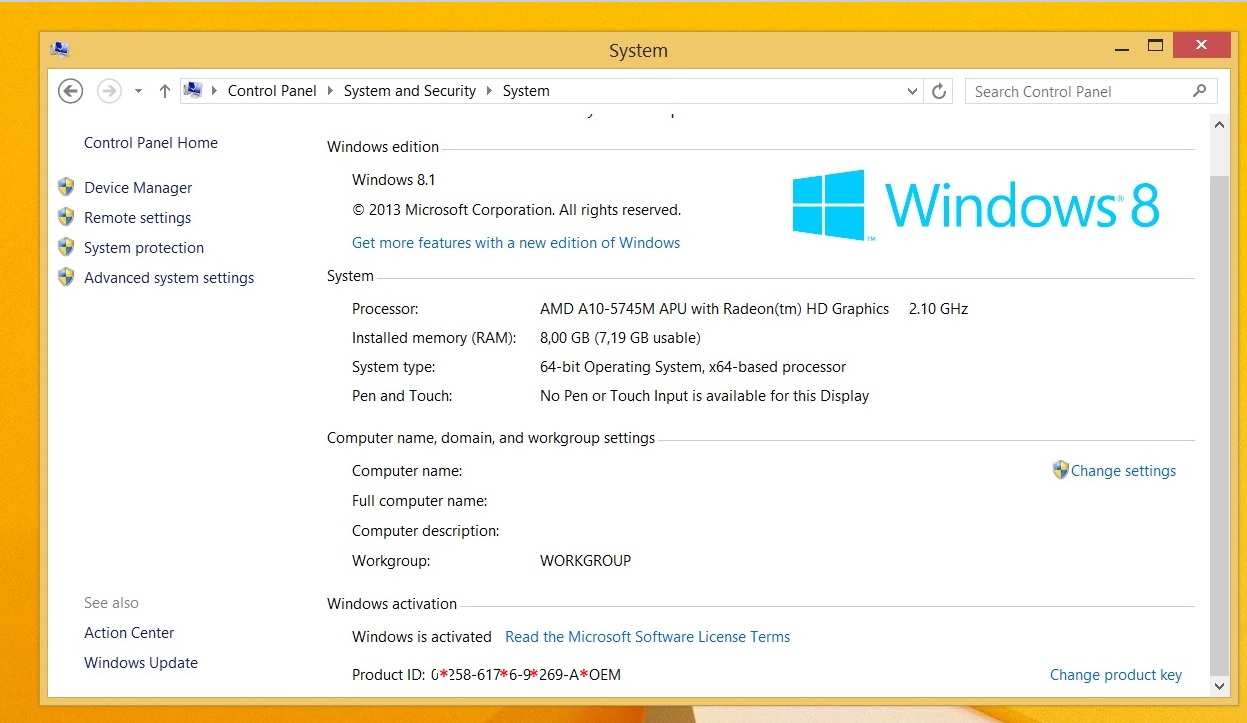1247x723 pixels.
Task: Click the computer icon in address bar
Action: (x=193, y=90)
